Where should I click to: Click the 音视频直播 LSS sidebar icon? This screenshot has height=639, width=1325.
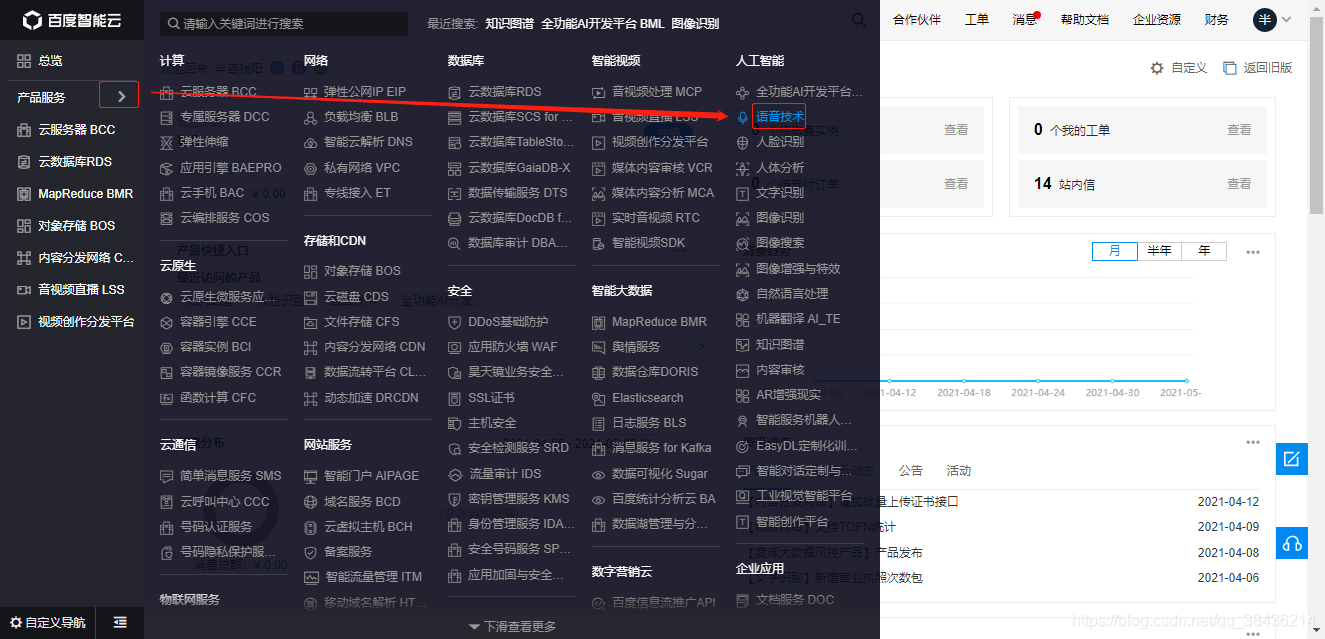(x=23, y=290)
